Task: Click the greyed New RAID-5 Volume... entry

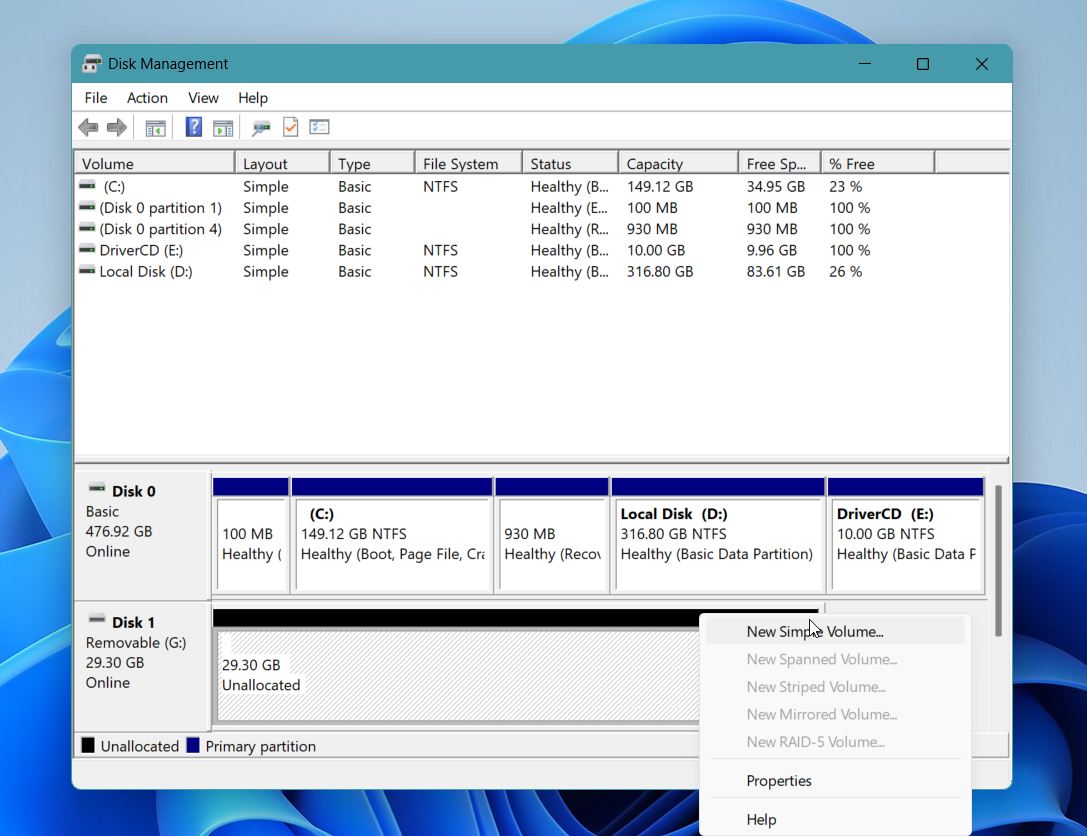Action: point(835,742)
